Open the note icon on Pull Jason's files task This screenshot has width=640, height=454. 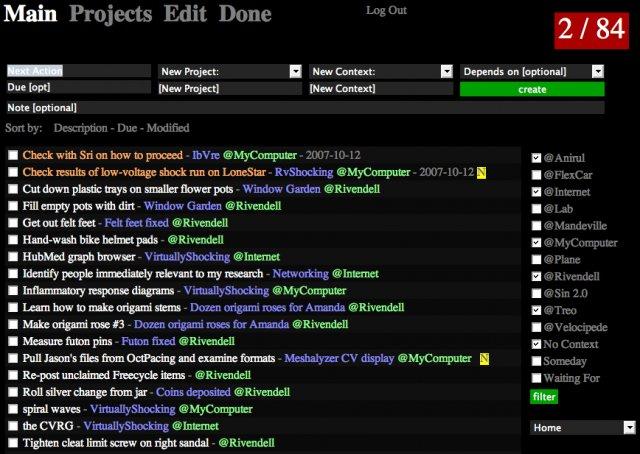484,358
